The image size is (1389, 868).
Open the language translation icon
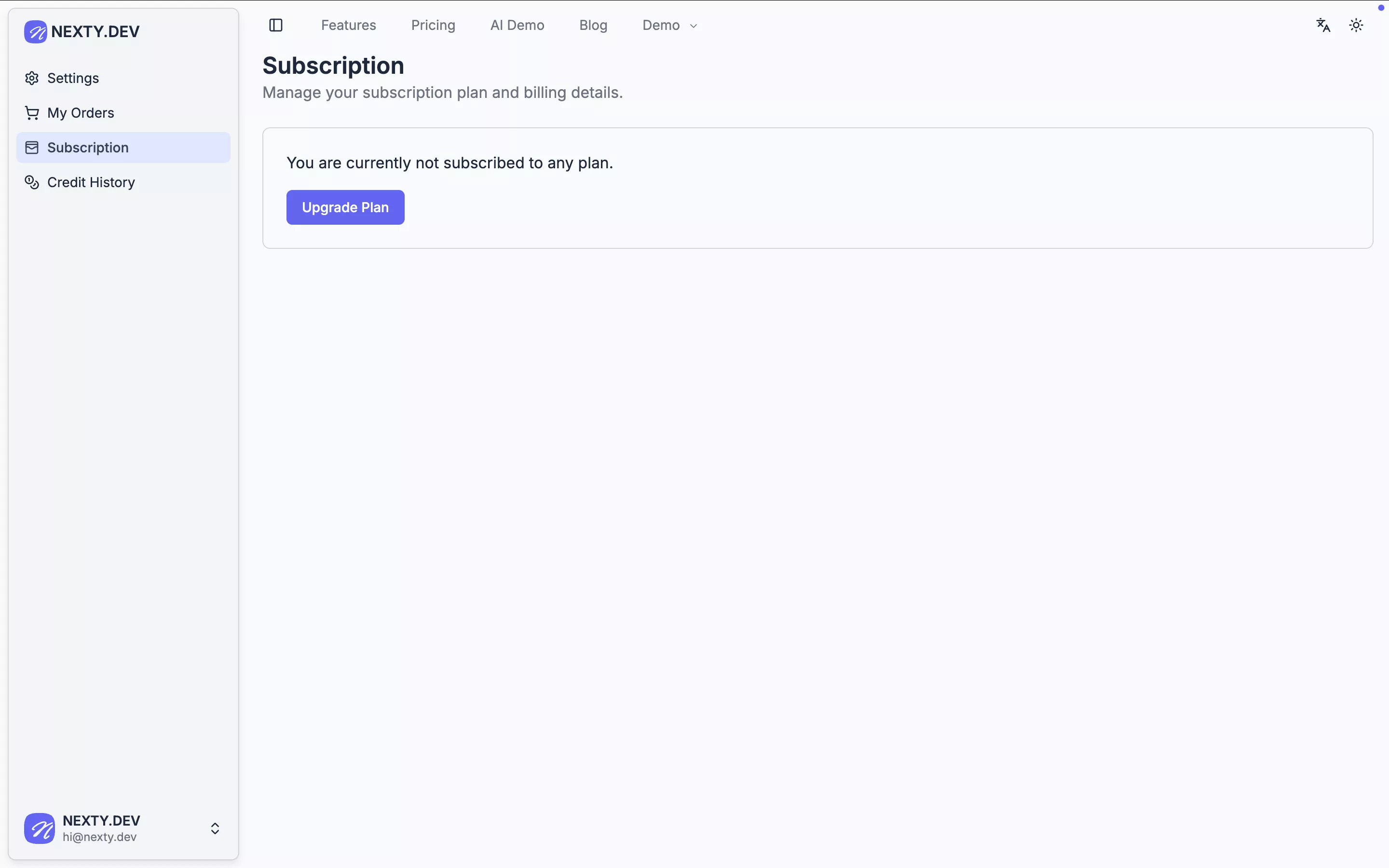[1323, 25]
